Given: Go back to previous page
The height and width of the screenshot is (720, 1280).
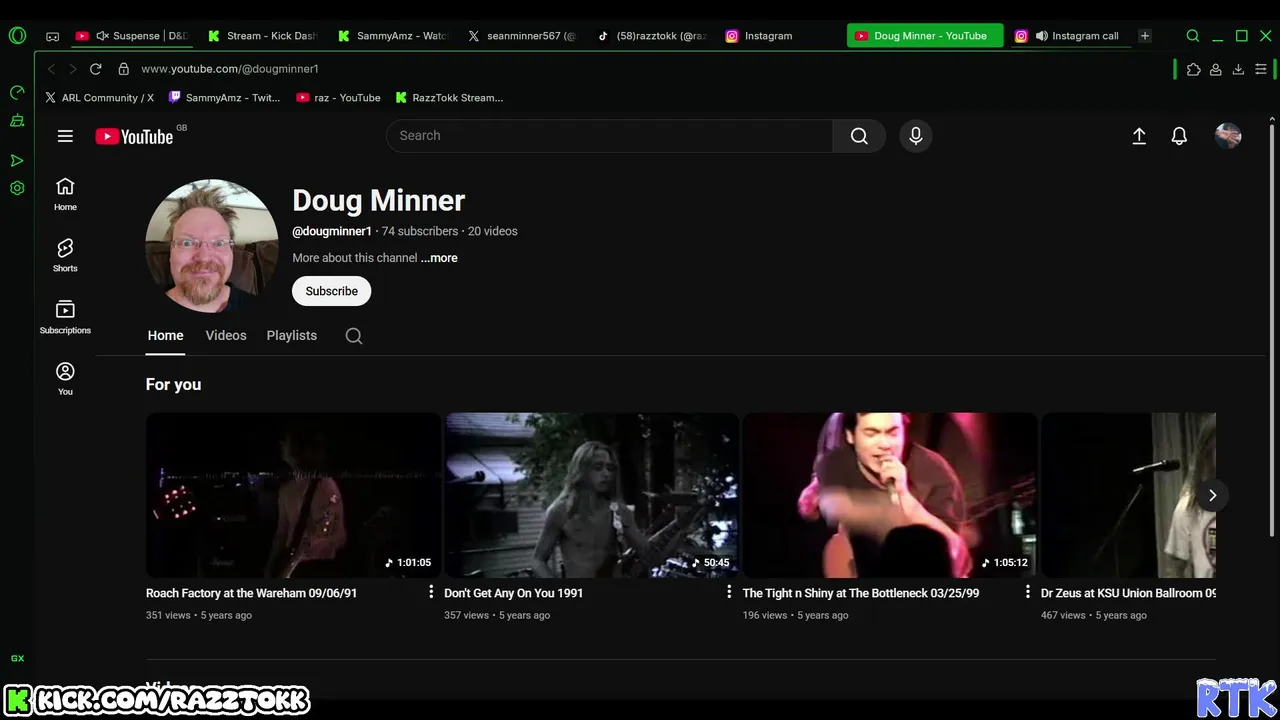Looking at the screenshot, I should coord(51,69).
